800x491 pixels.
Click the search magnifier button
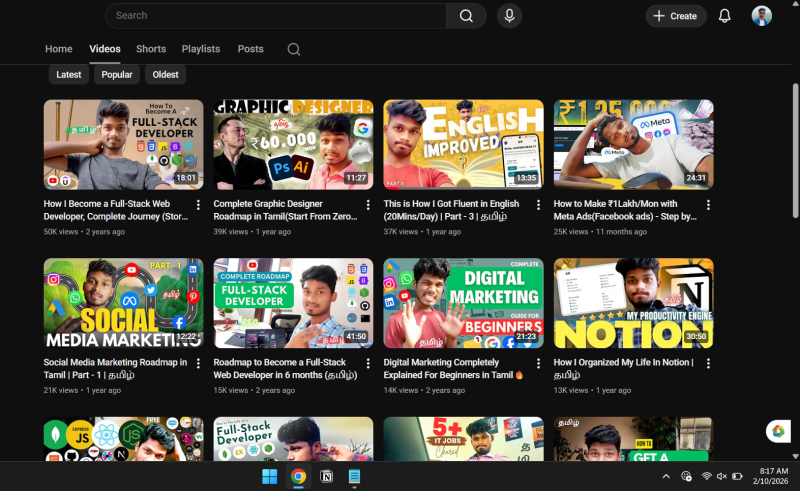tap(466, 16)
